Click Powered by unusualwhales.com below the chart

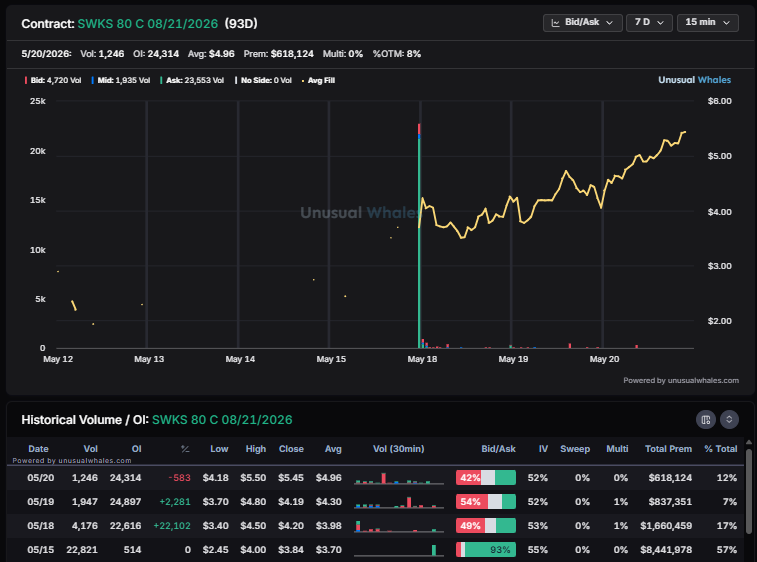[681, 380]
